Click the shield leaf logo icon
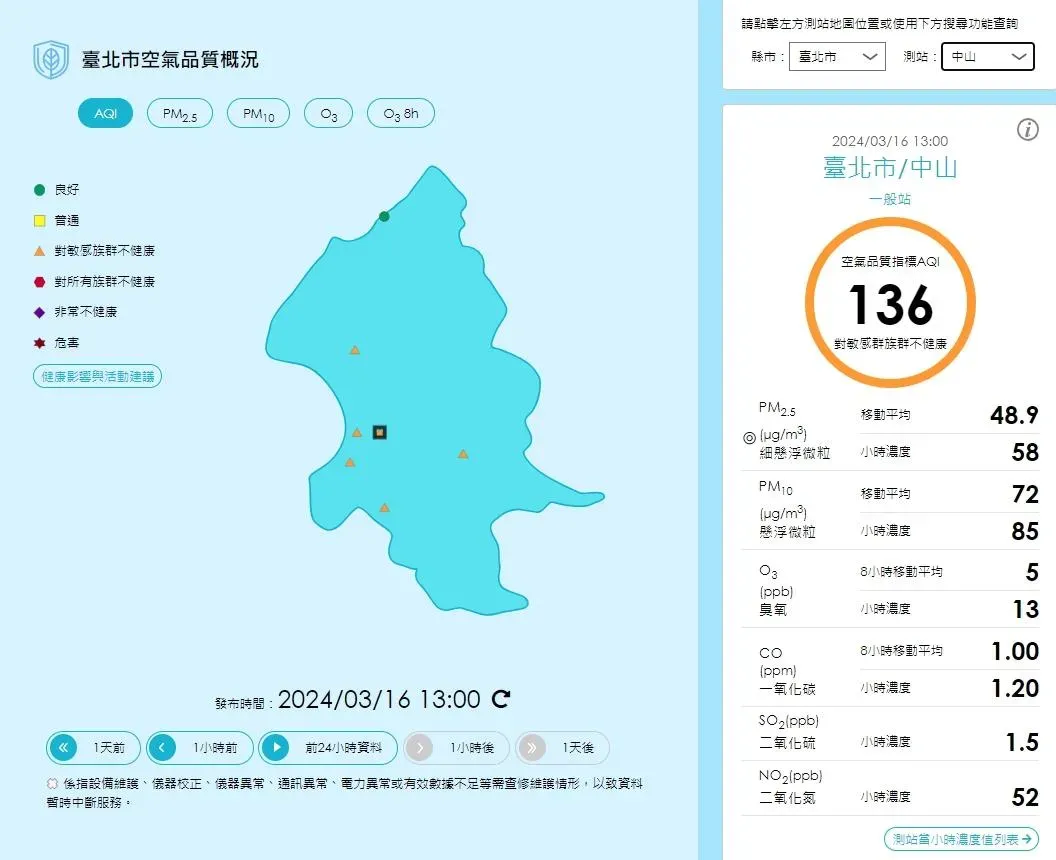Image resolution: width=1056 pixels, height=860 pixels. tap(51, 59)
